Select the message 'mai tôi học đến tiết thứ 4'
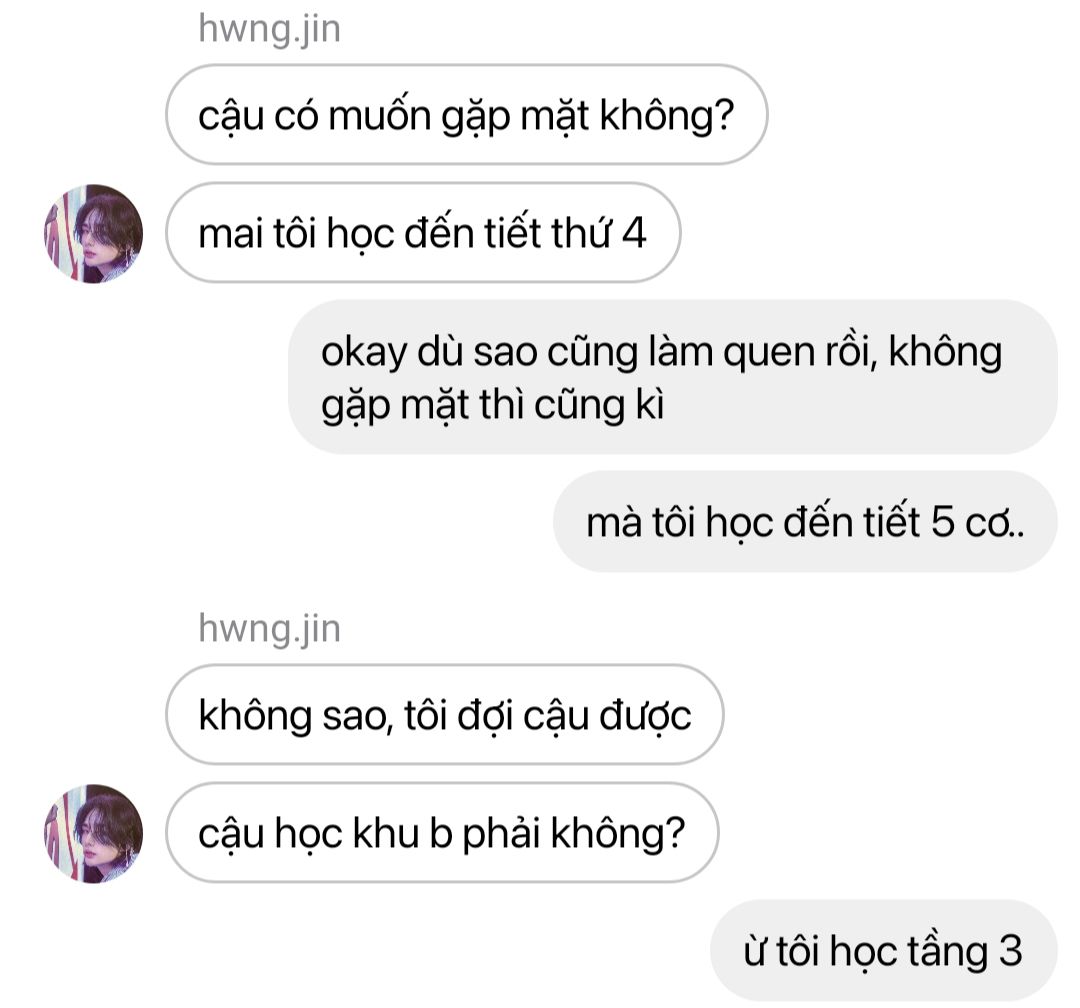The height and width of the screenshot is (1008, 1080). pos(423,233)
